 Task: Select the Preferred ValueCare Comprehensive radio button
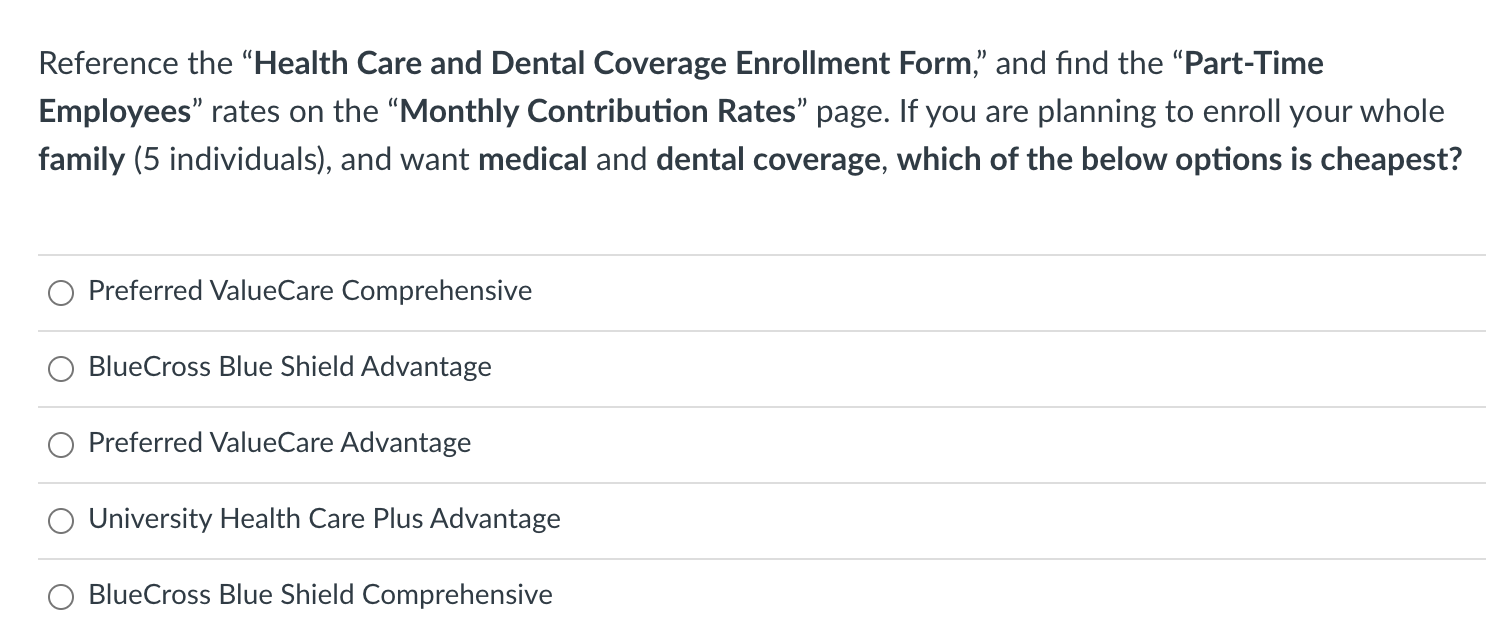tap(61, 292)
